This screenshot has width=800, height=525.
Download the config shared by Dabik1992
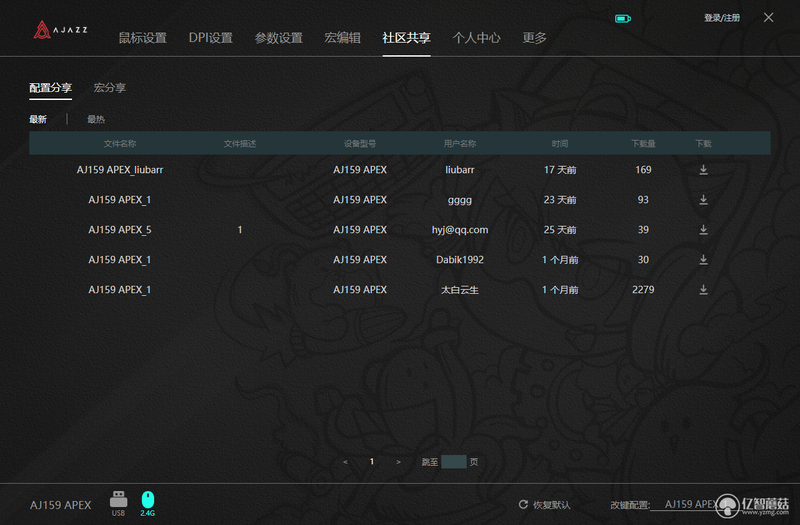pos(703,260)
